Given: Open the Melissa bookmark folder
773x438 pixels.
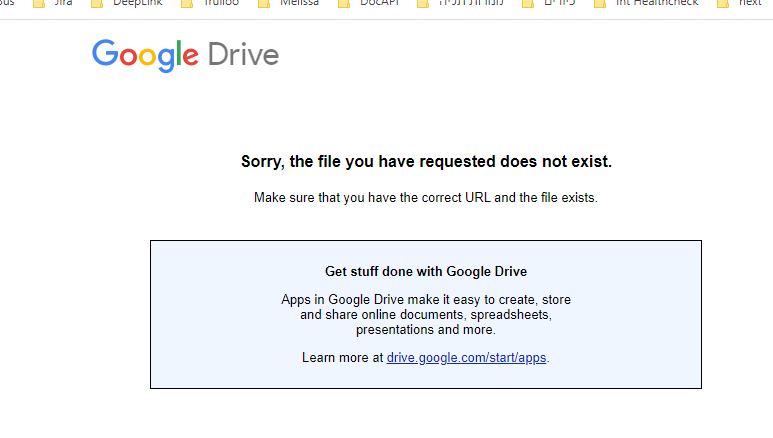Looking at the screenshot, I should click(289, 3).
